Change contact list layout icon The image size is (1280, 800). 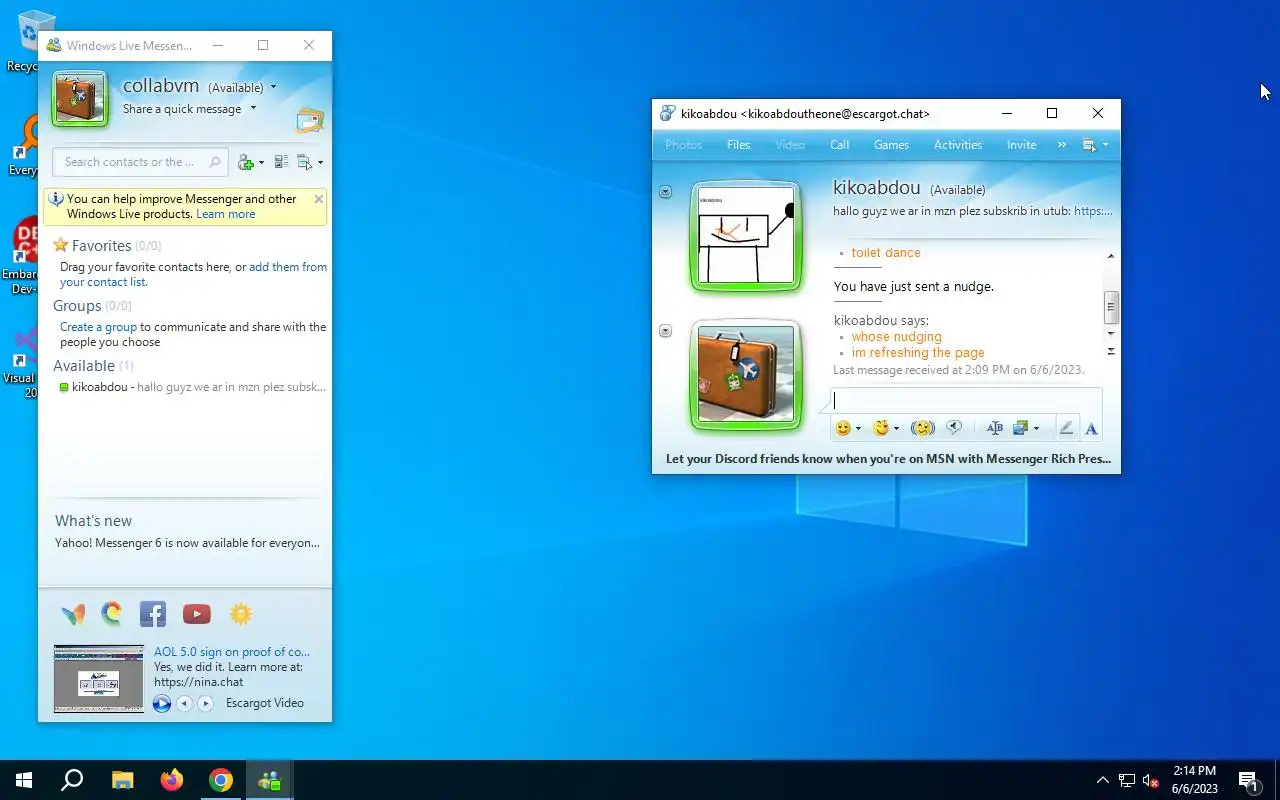(x=281, y=162)
